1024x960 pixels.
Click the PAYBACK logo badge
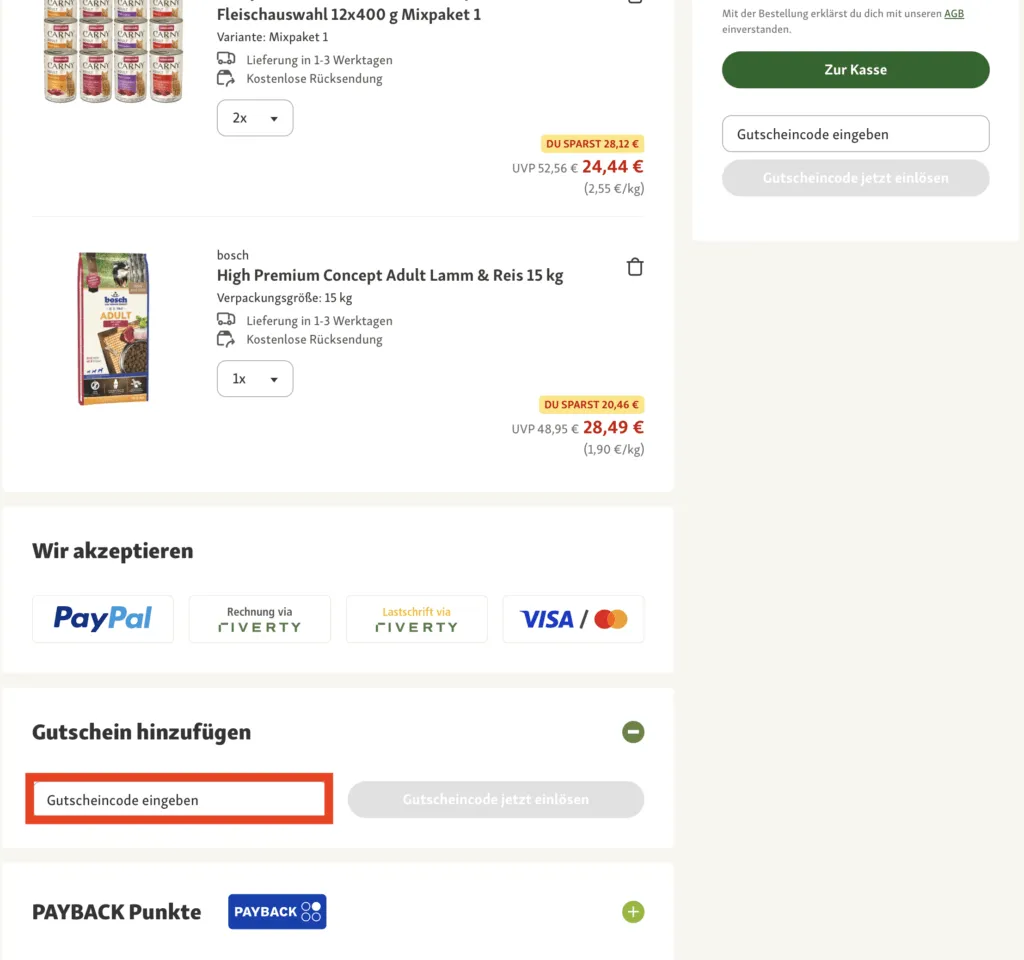coord(277,912)
